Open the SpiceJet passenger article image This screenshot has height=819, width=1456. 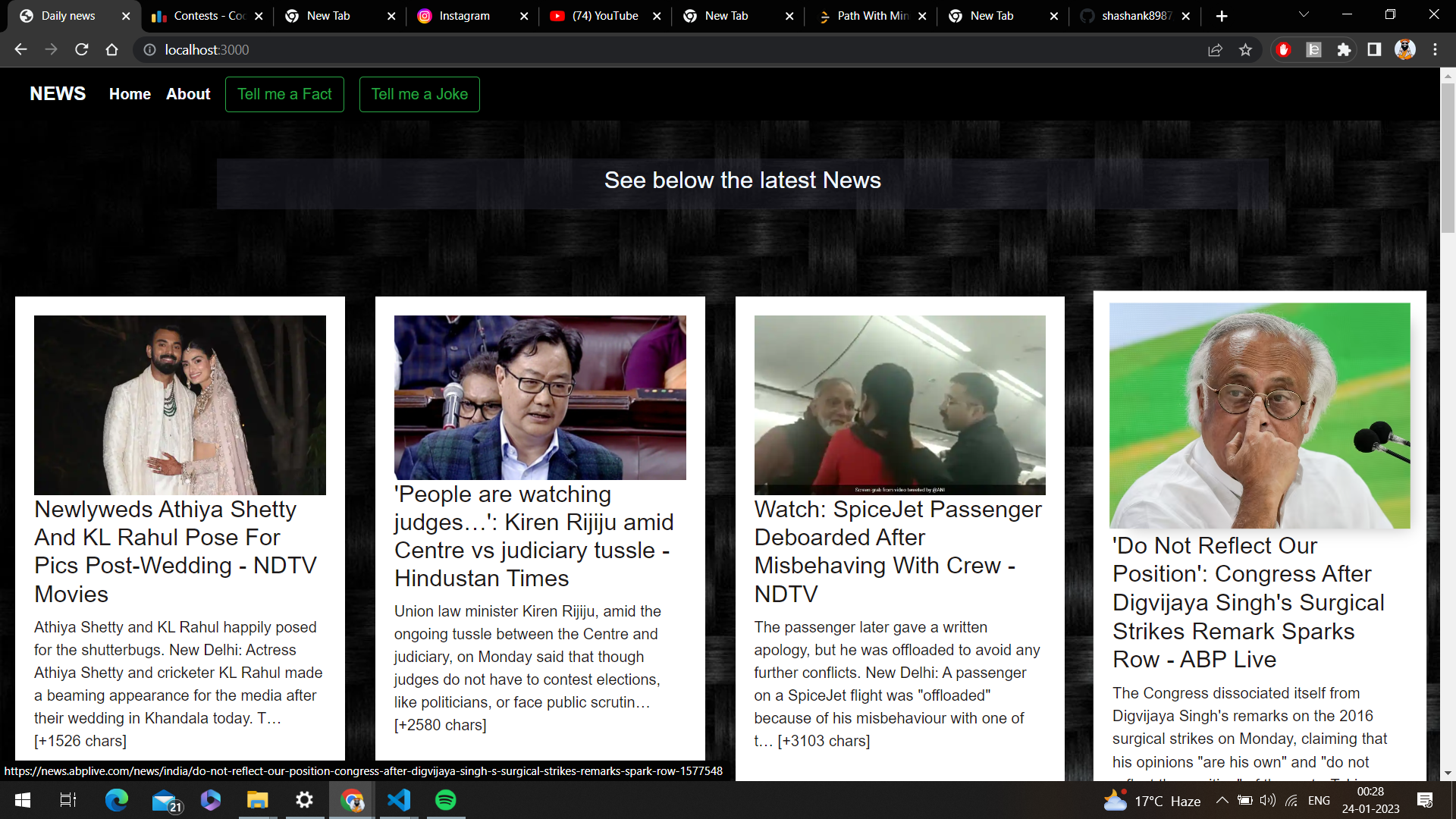[x=899, y=404]
